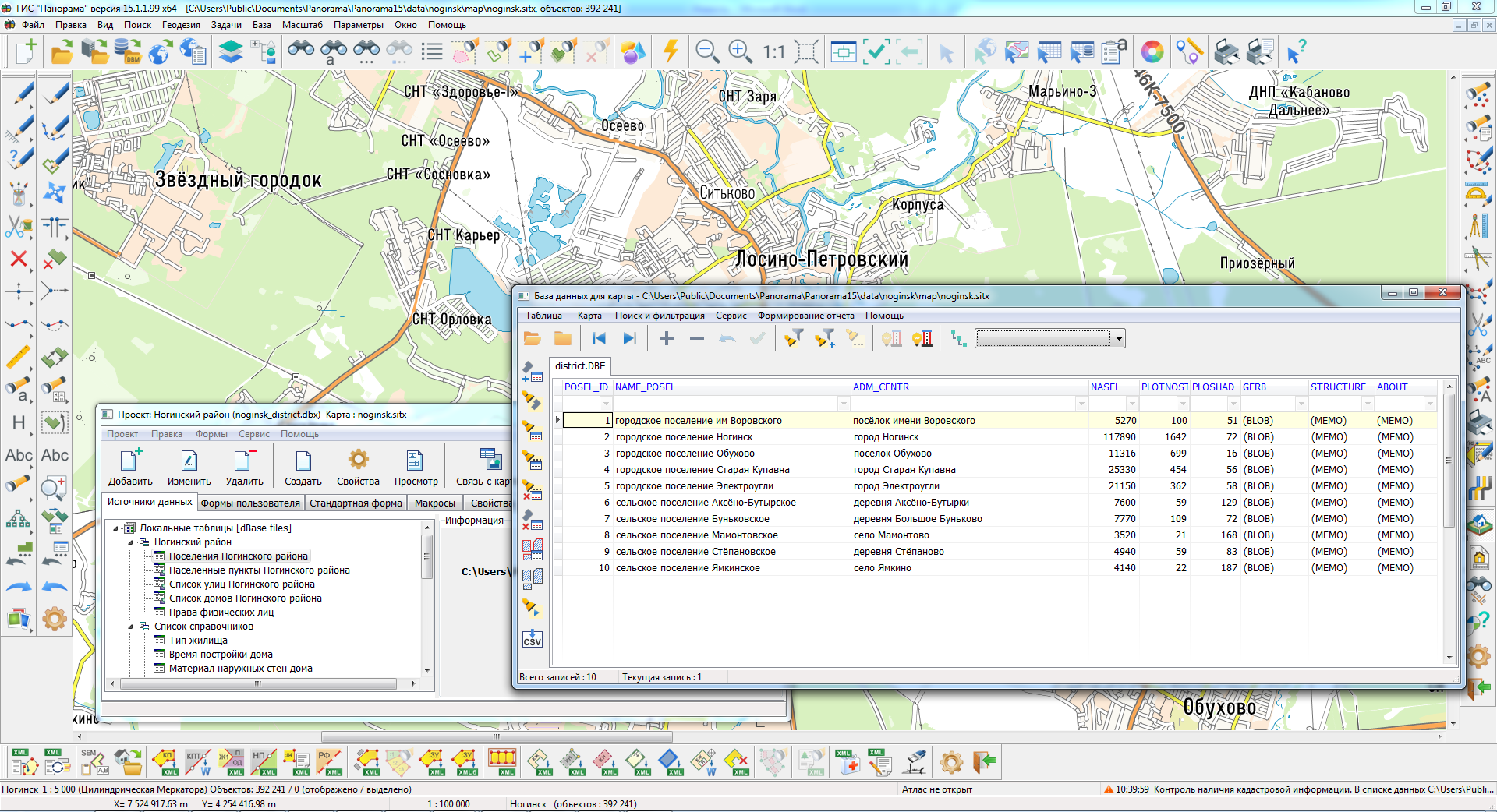
Task: Click the zoom out magnifier icon
Action: 706,52
